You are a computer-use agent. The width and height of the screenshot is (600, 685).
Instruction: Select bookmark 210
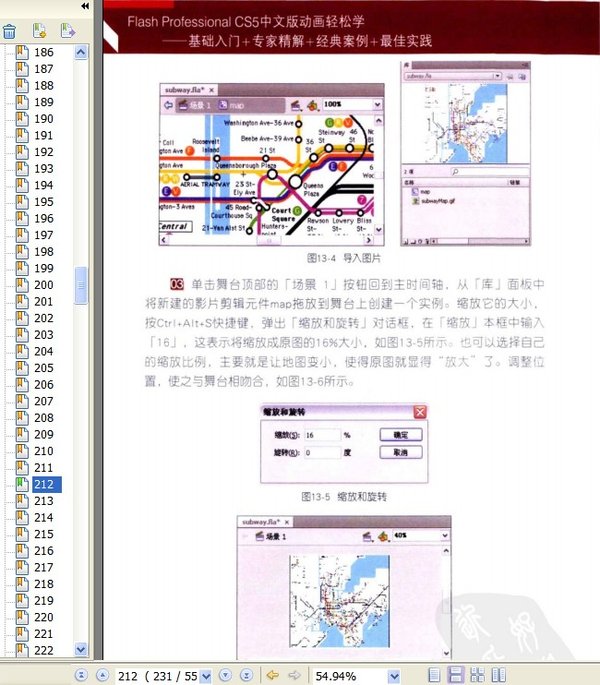44,451
